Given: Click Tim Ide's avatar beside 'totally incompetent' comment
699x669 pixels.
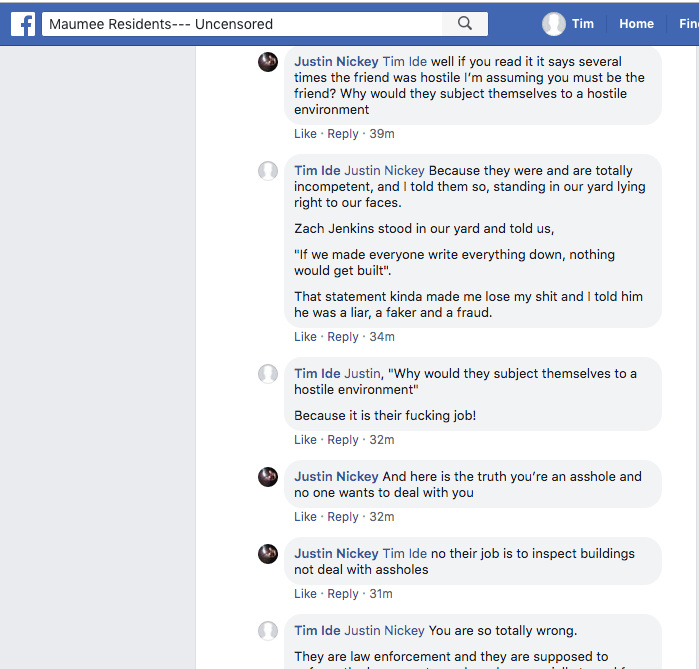Looking at the screenshot, I should pyautogui.click(x=268, y=171).
